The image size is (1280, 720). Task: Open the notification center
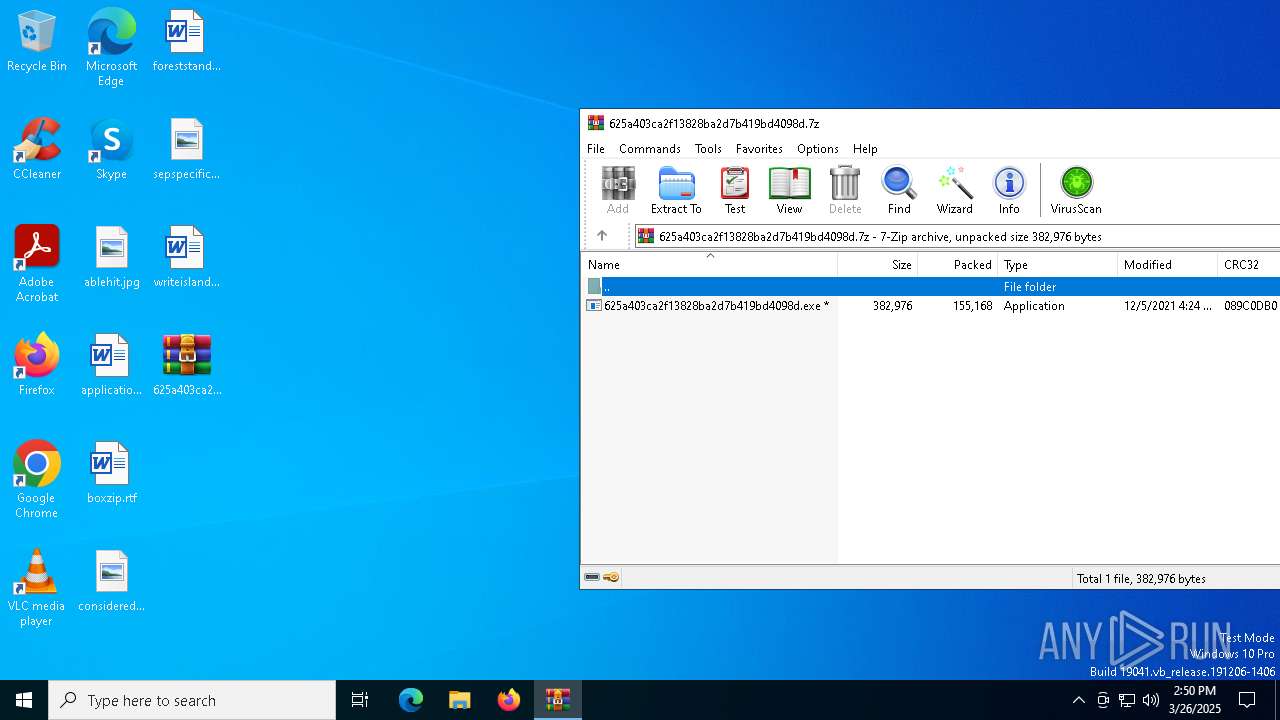coord(1247,700)
